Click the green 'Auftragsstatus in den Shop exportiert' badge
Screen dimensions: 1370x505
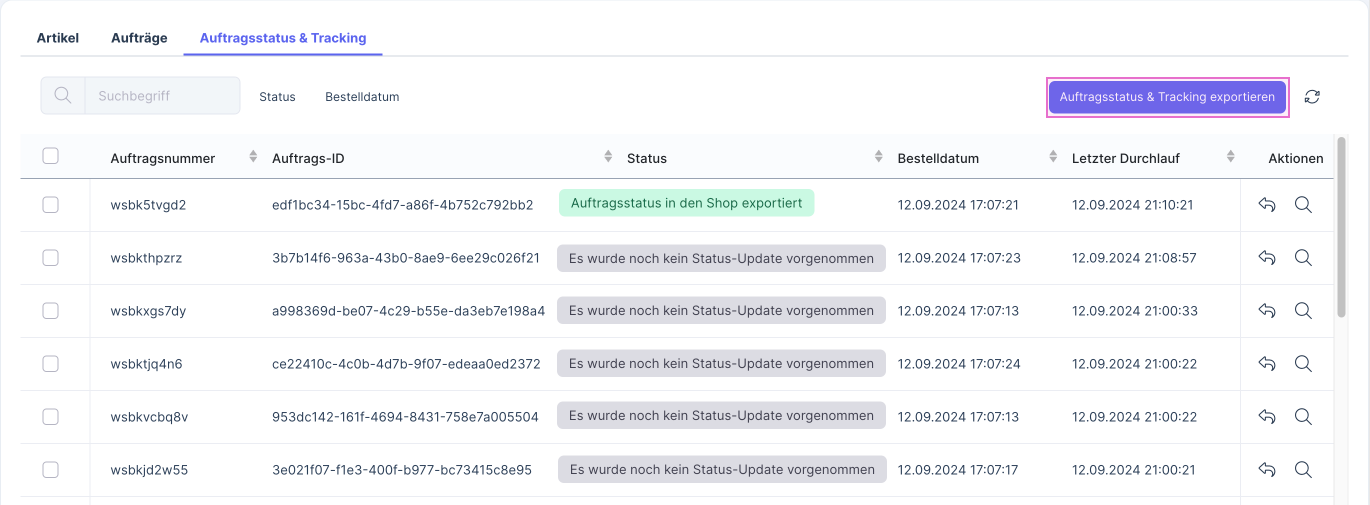click(x=686, y=203)
